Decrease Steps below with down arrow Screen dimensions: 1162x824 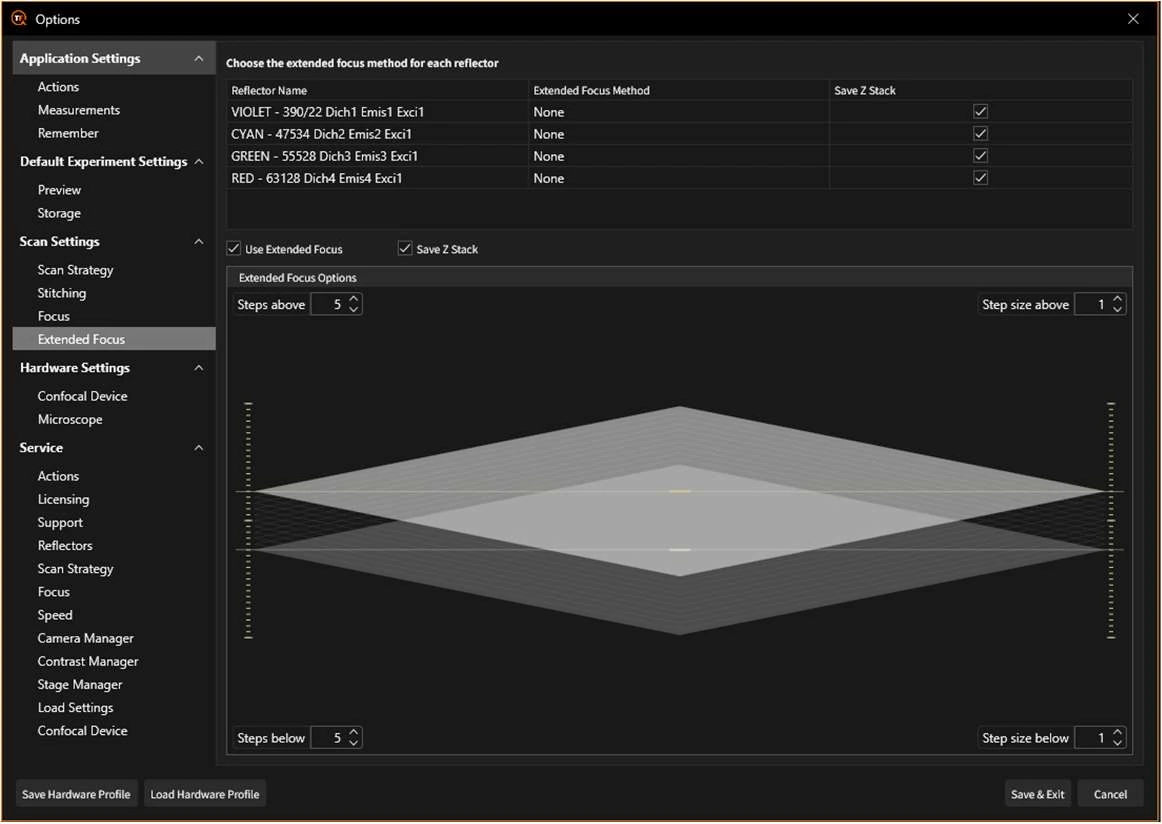point(353,743)
